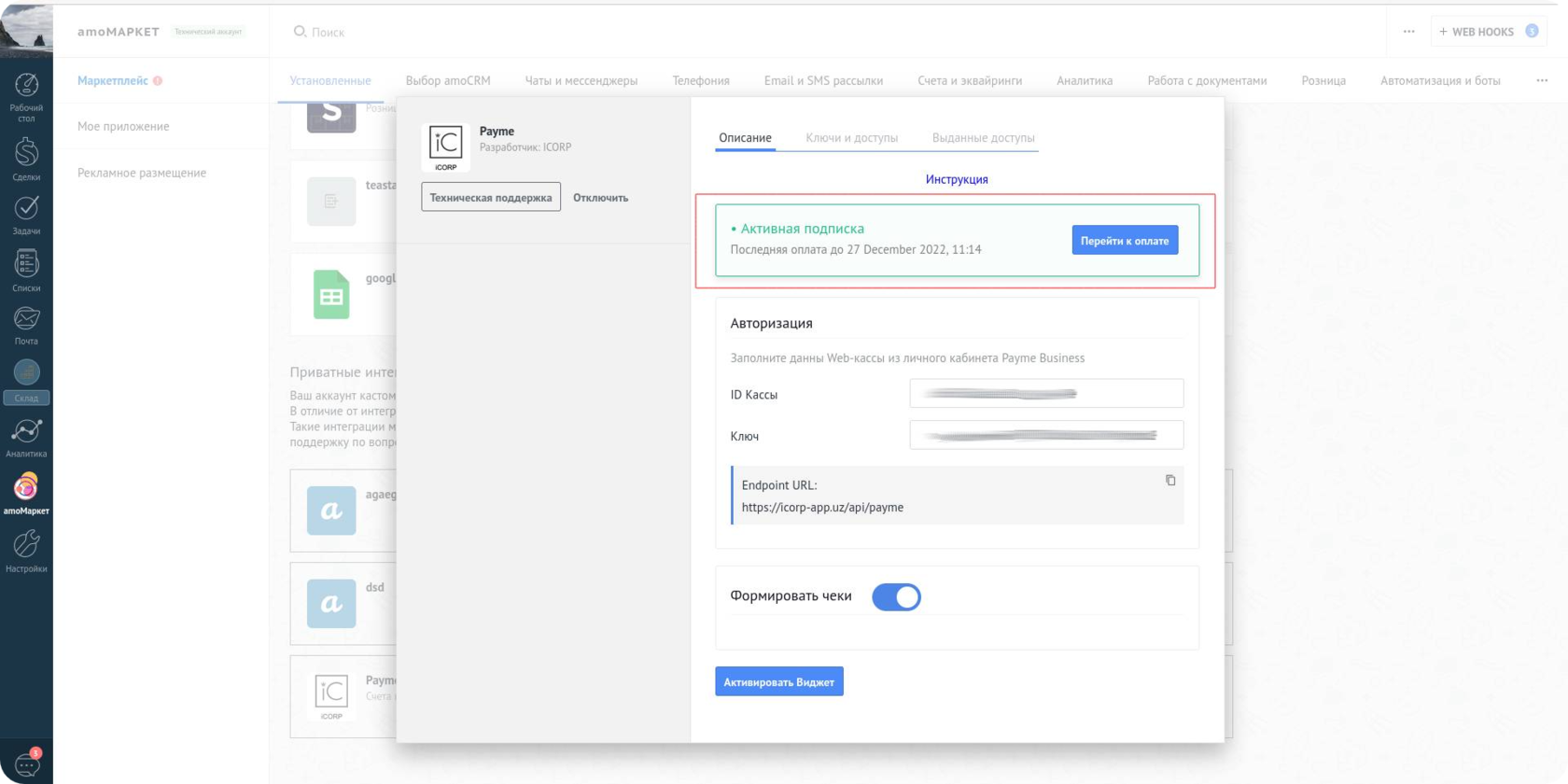Open the Настройки settings icon
Image resolution: width=1568 pixels, height=784 pixels.
(26, 544)
